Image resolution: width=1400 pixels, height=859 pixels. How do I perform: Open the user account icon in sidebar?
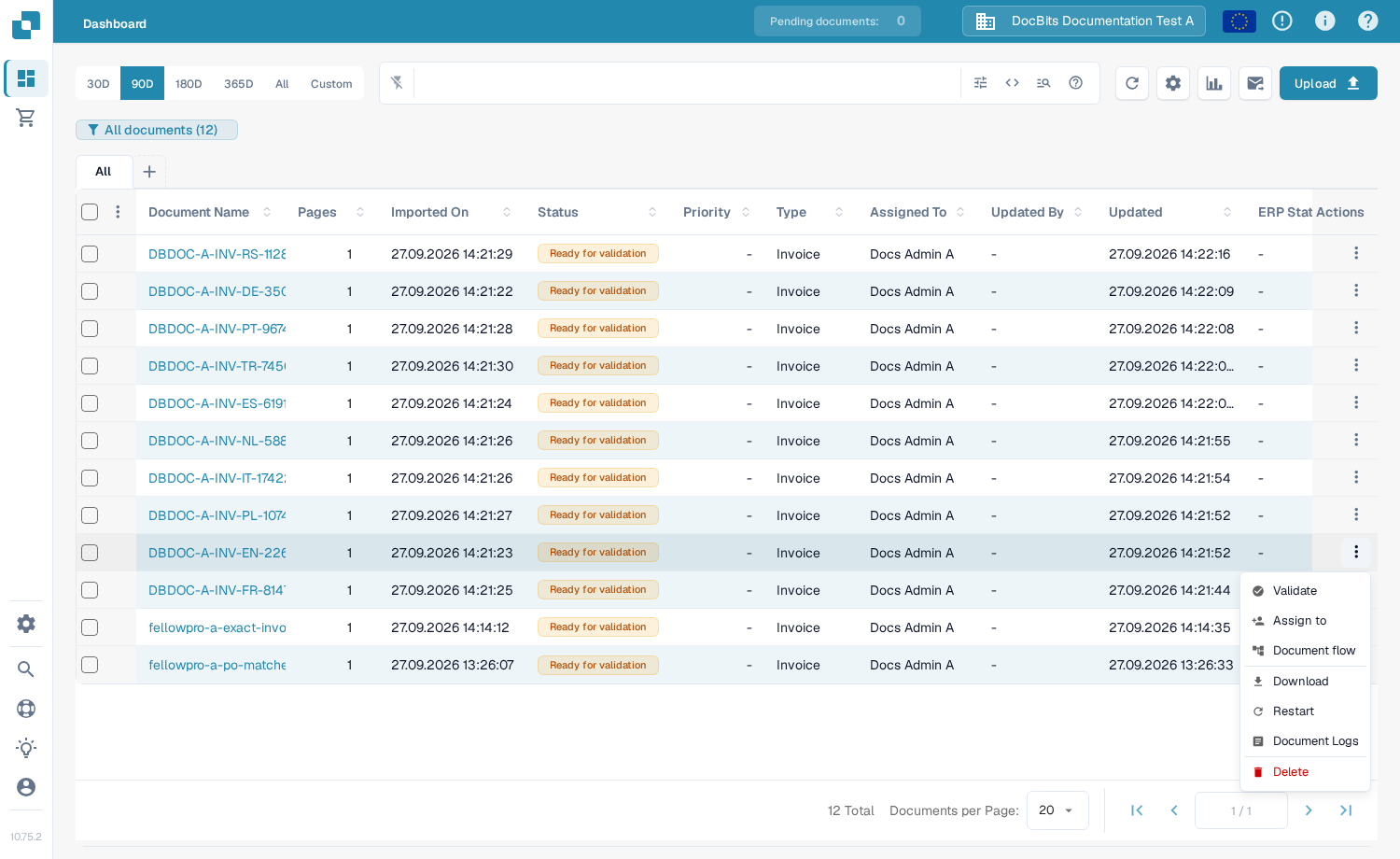click(x=26, y=787)
